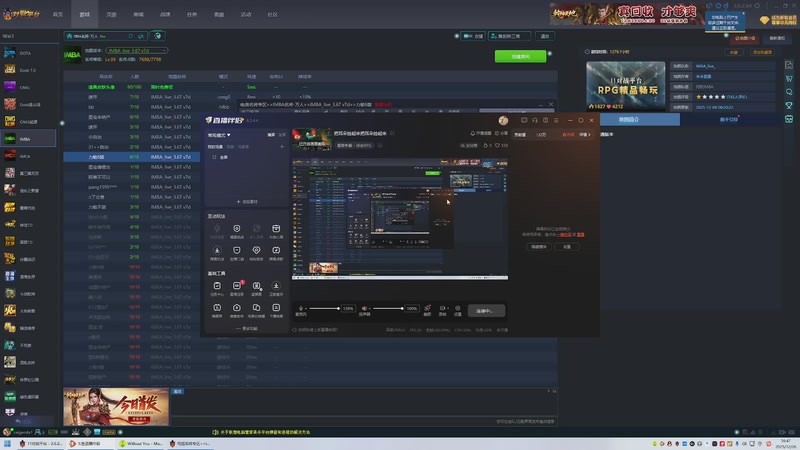Click the 直播中 button in the streaming app
The image size is (800, 450).
point(484,311)
